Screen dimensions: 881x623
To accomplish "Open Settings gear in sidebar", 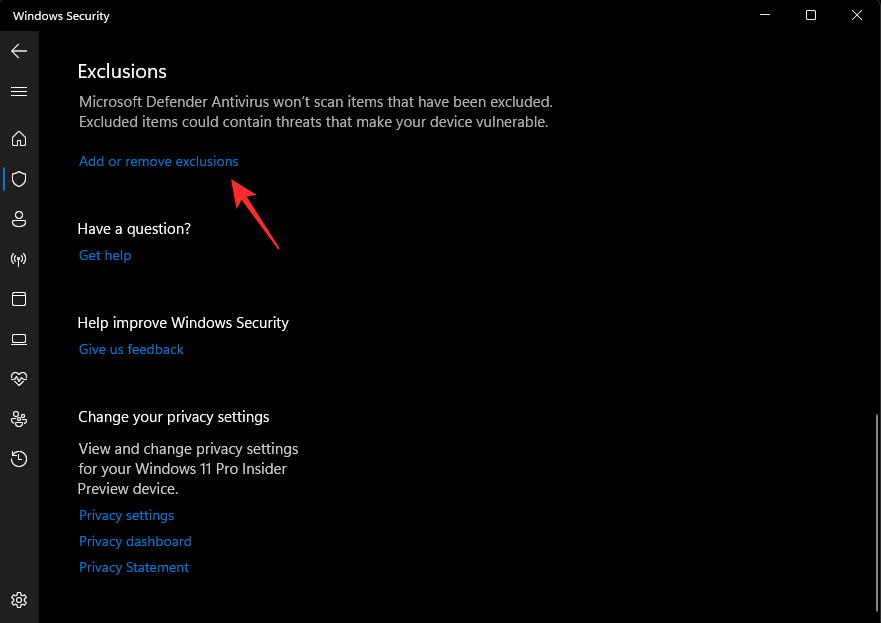I will coord(19,600).
